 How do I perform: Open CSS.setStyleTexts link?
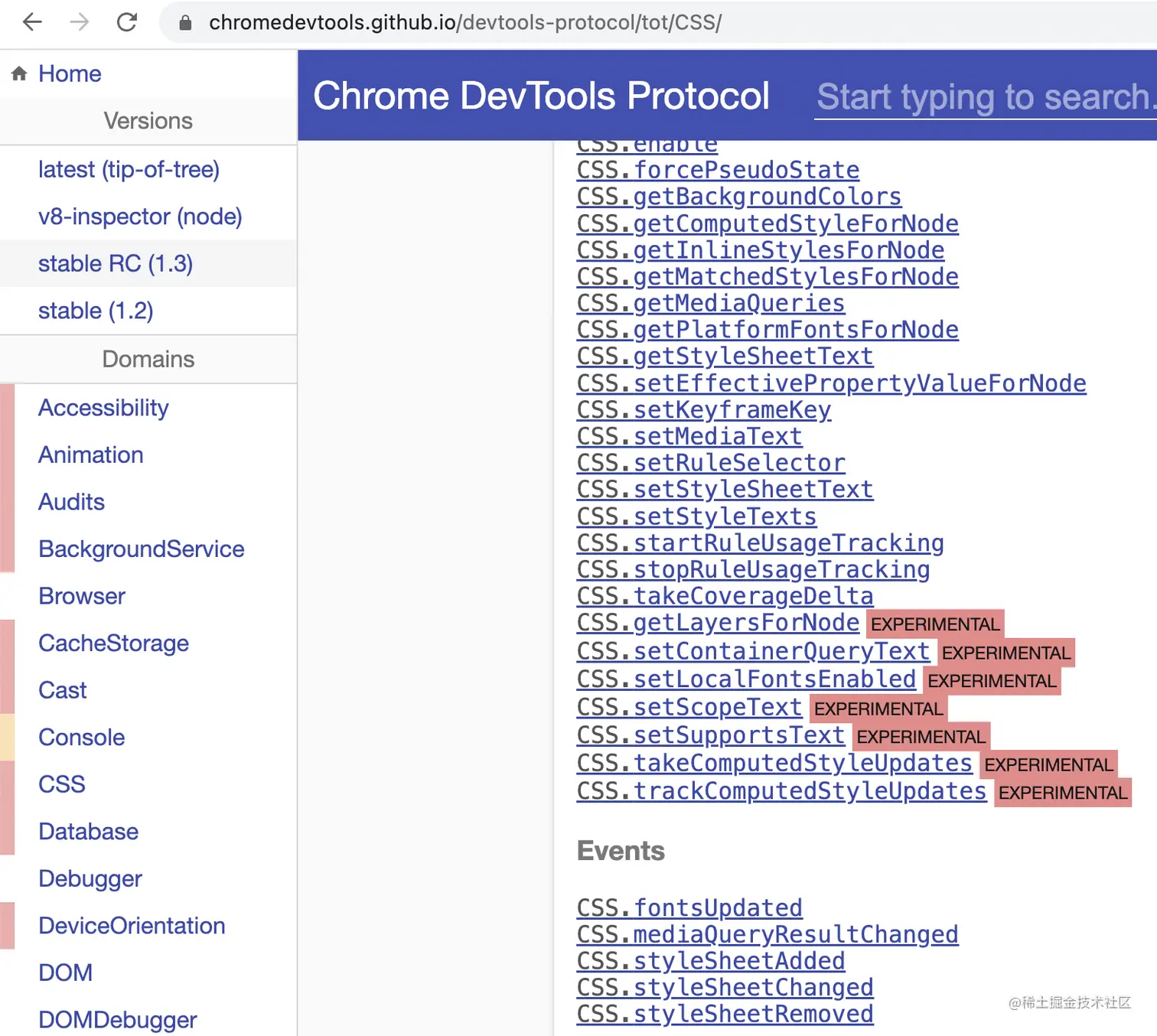click(696, 516)
